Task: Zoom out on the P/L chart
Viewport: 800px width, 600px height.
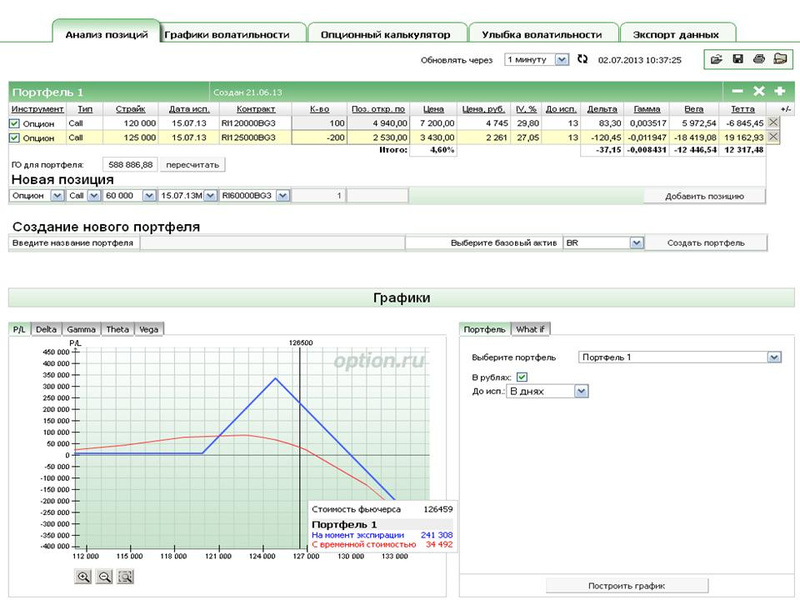Action: coord(104,576)
